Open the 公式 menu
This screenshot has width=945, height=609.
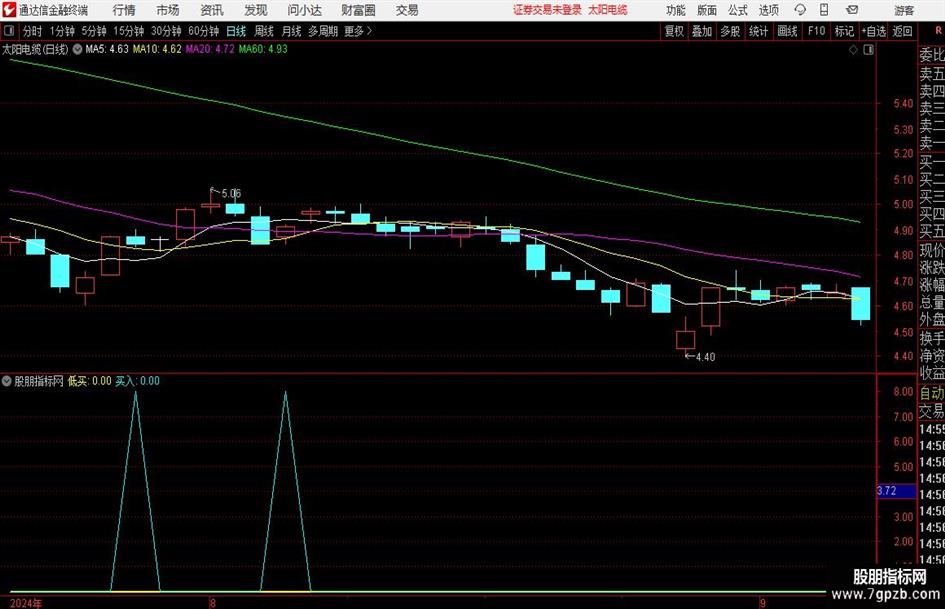(x=738, y=10)
